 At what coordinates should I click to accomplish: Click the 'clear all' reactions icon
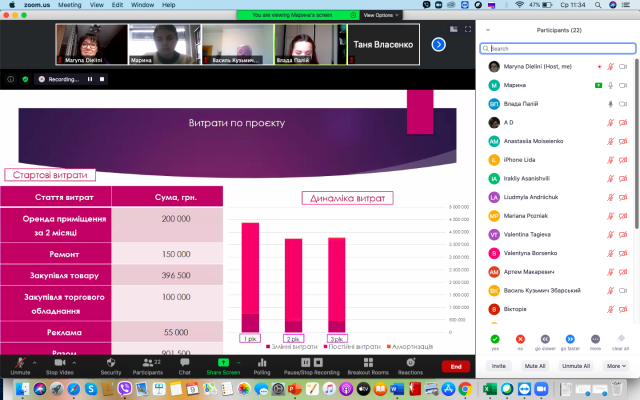coord(621,338)
